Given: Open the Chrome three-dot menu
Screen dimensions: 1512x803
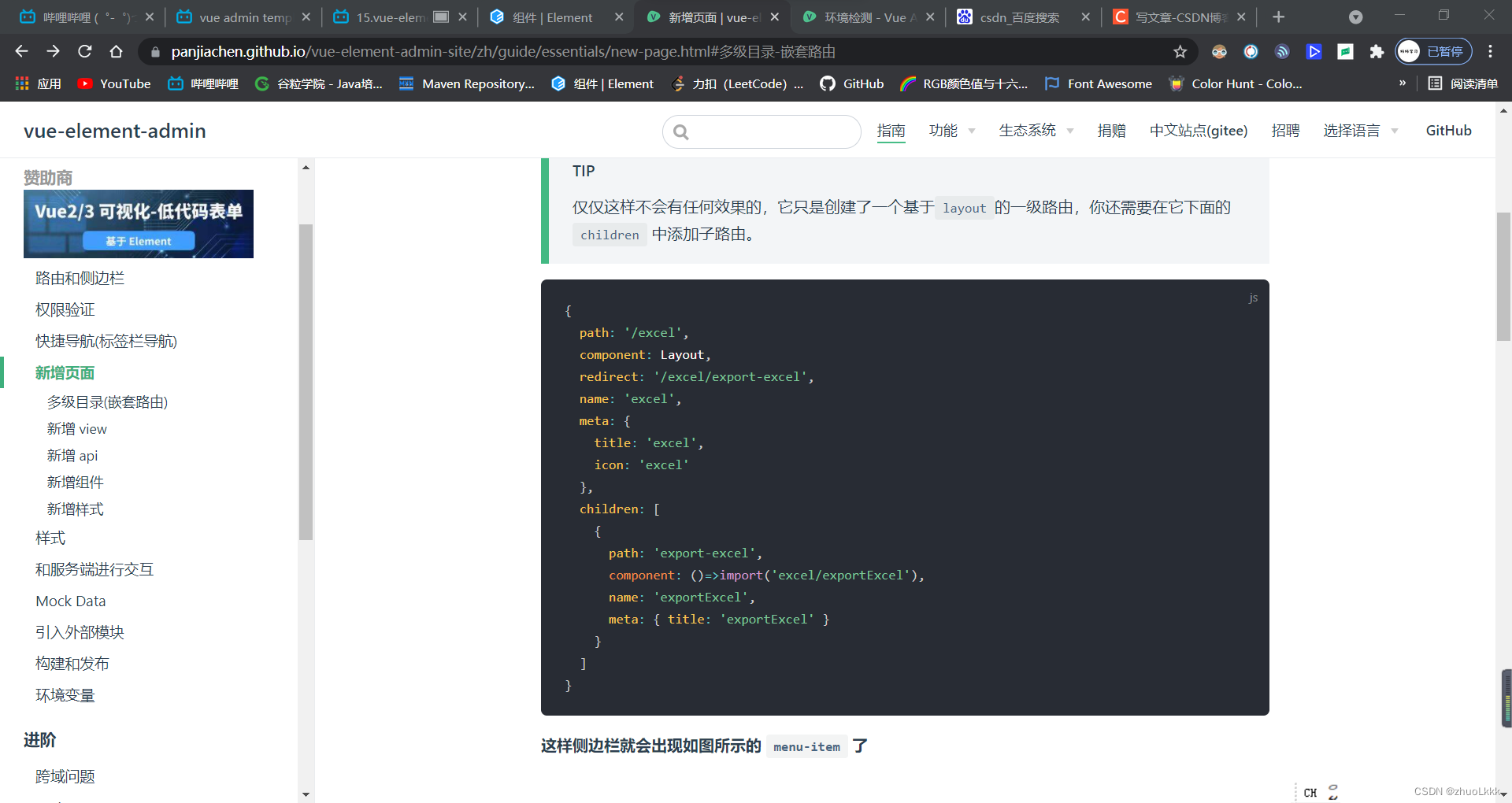Looking at the screenshot, I should click(1490, 51).
